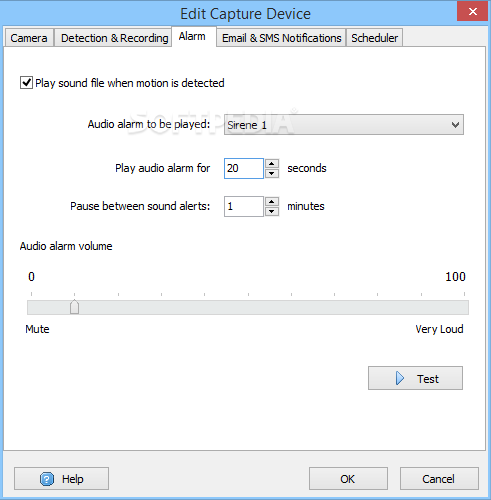
Task: Switch to the Camera tab
Action: click(x=29, y=38)
